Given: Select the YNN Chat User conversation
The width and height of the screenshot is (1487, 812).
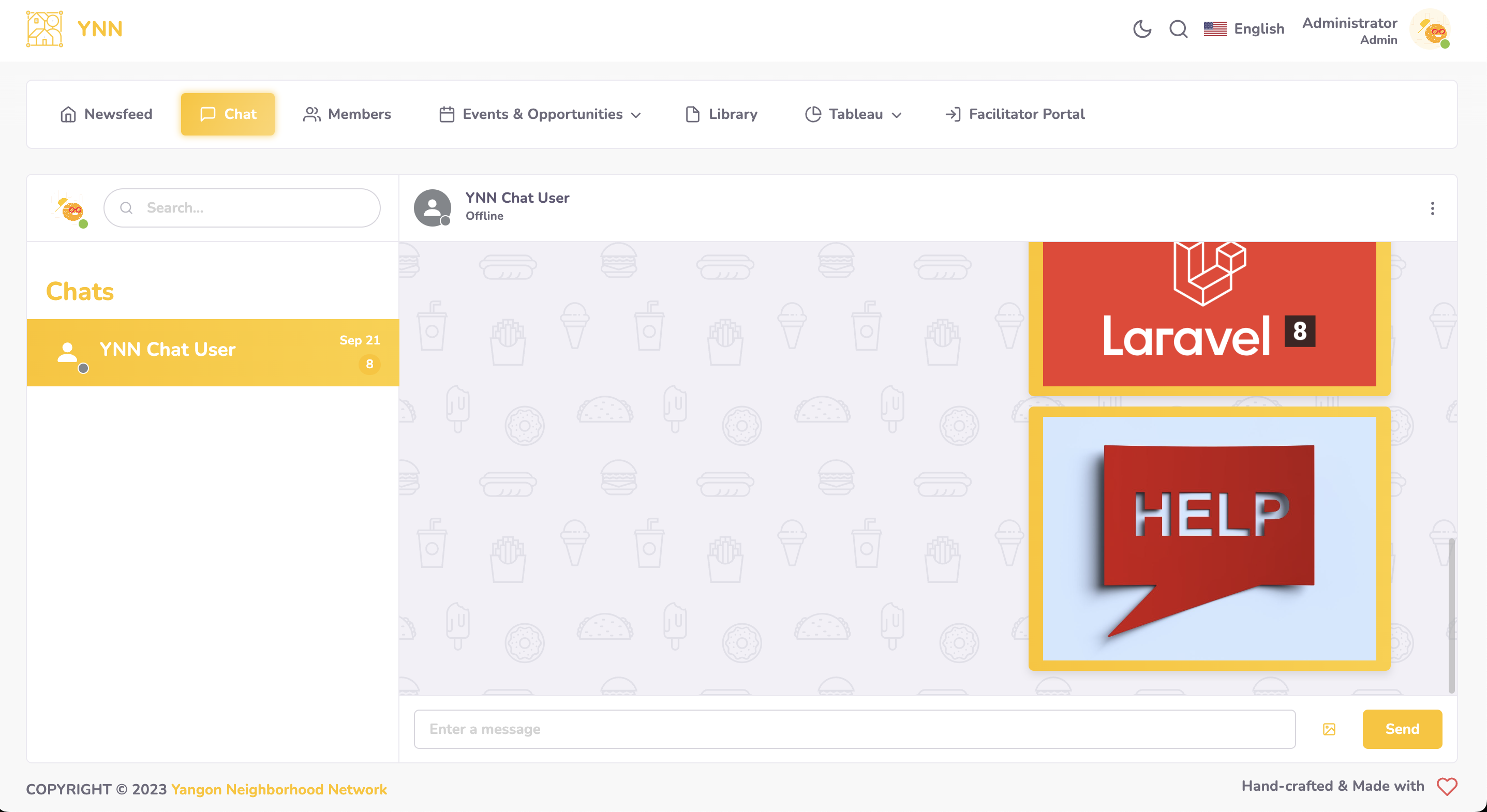Looking at the screenshot, I should [x=213, y=352].
